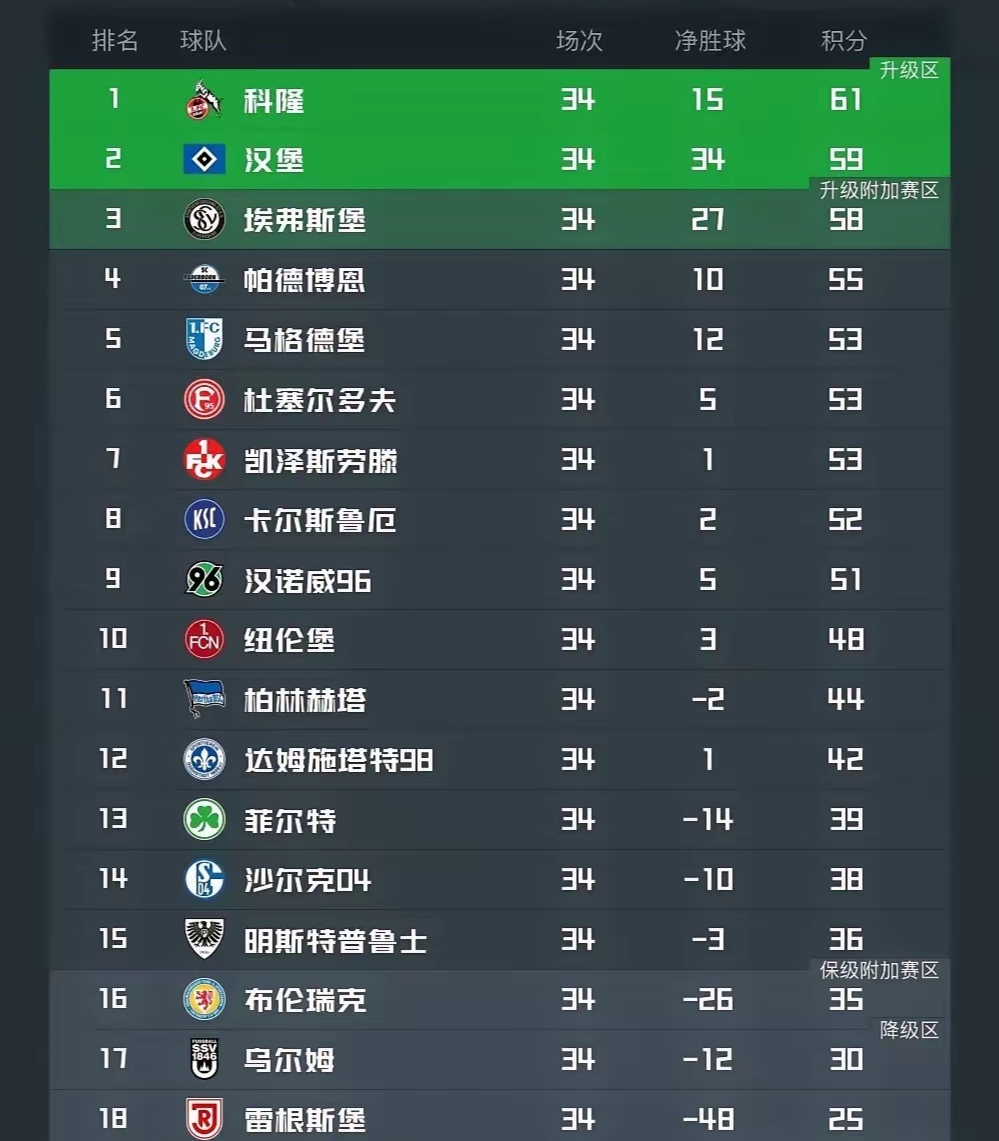Screen dimensions: 999x1141
Task: Sort by 净胜球 column header
Action: click(x=710, y=41)
